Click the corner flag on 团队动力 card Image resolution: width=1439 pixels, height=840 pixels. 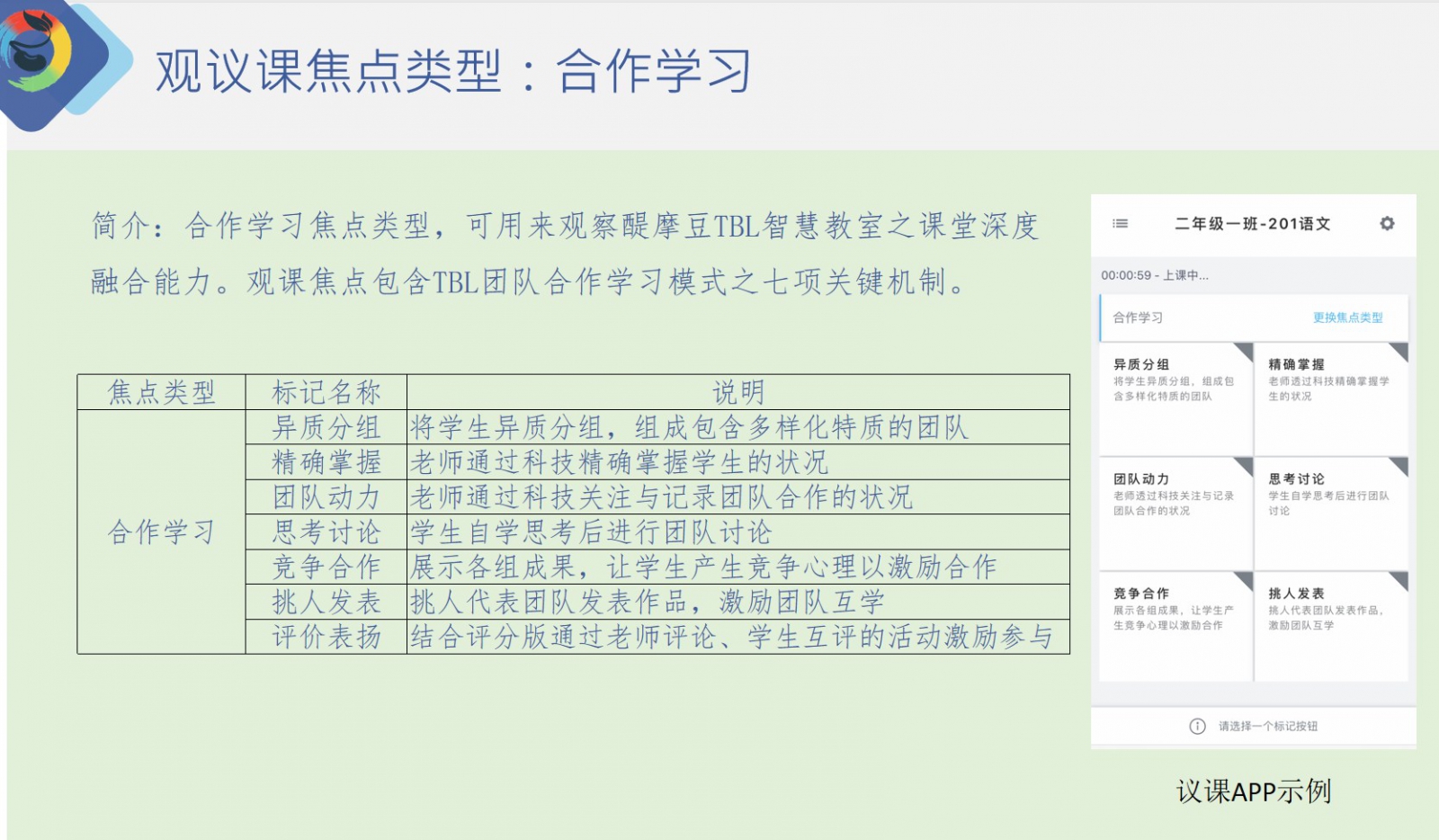[1245, 464]
